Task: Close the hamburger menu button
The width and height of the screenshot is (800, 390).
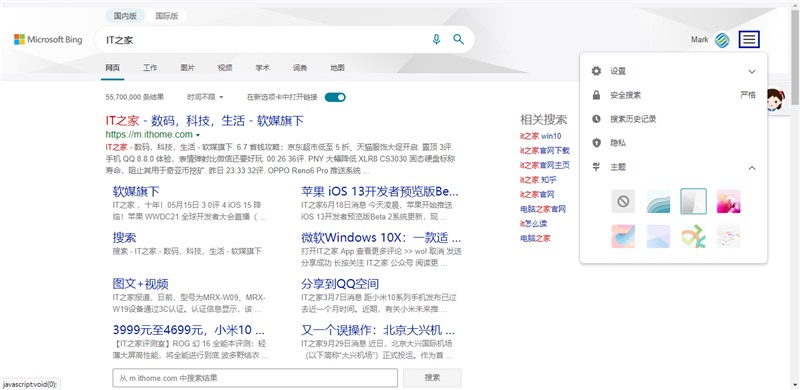Action: pos(749,39)
